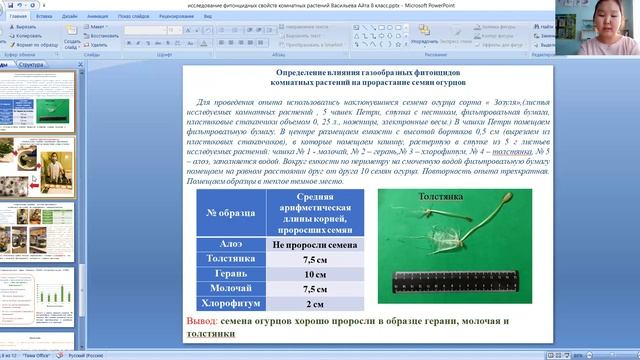Open the Вид ribbon tab

207,16
